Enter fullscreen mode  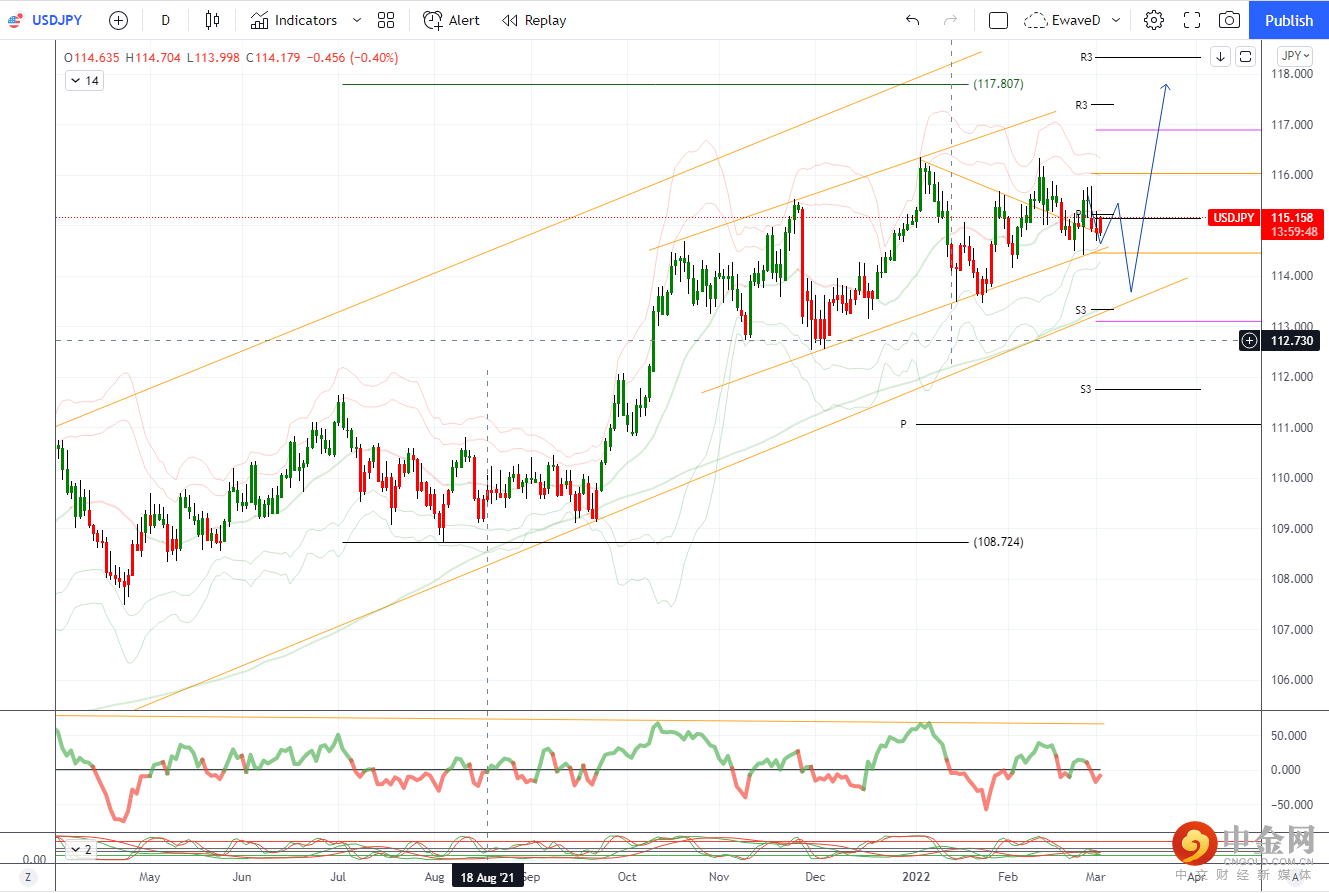coord(1192,20)
